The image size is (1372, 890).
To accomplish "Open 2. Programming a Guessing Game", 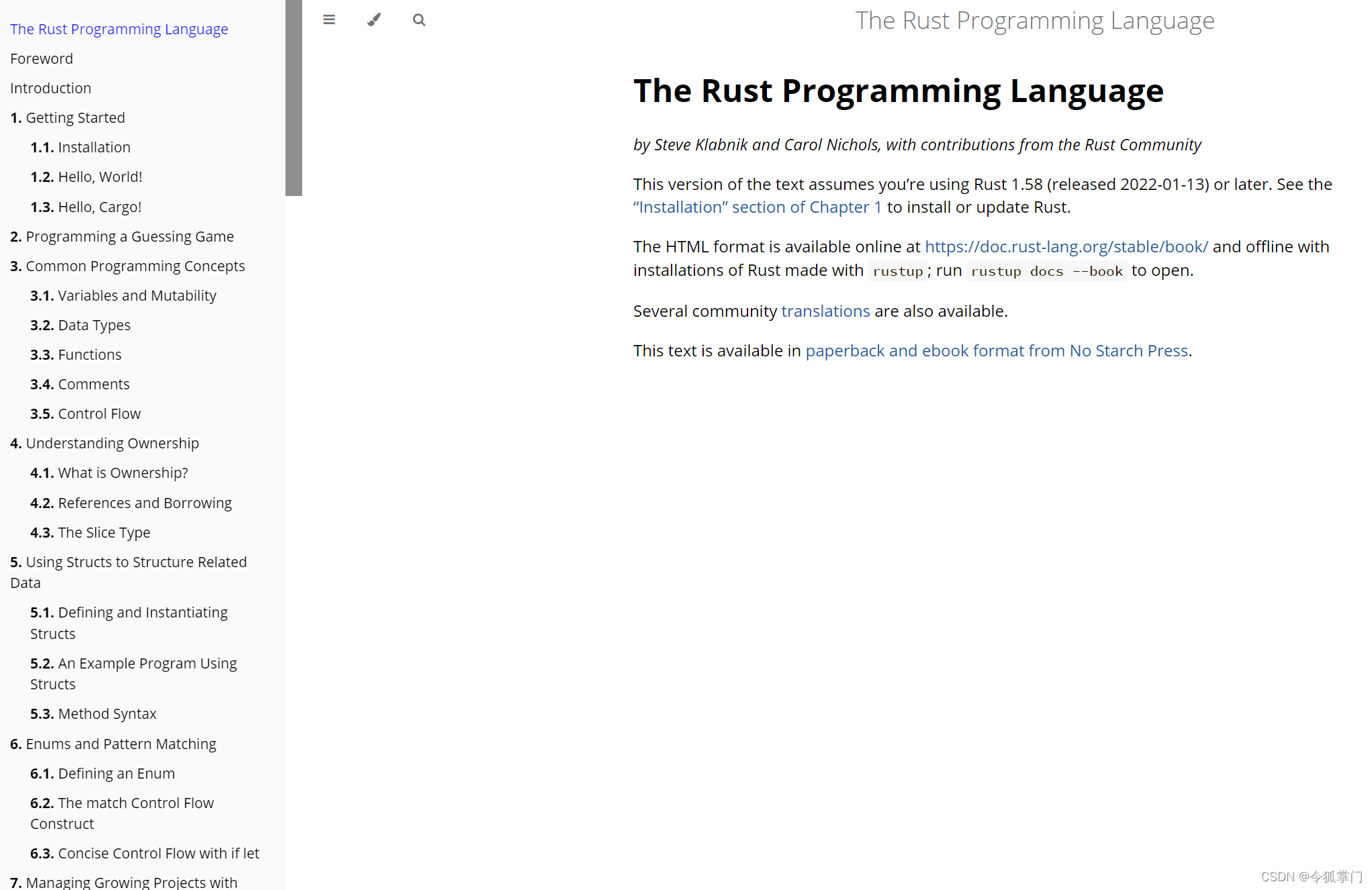I will tap(122, 236).
